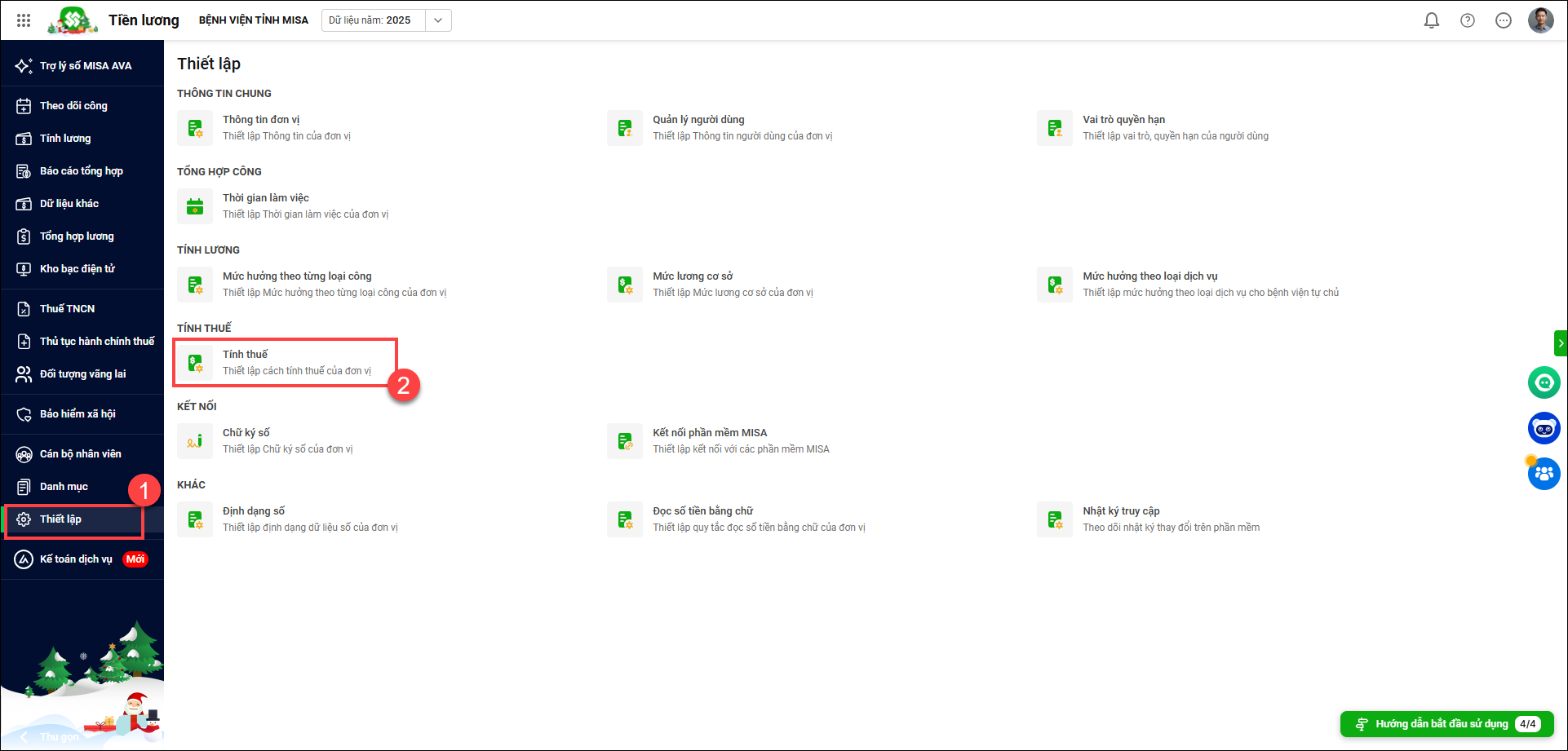Collapse sidebar with Thu gọn
Image resolution: width=1568 pixels, height=751 pixels.
51,736
